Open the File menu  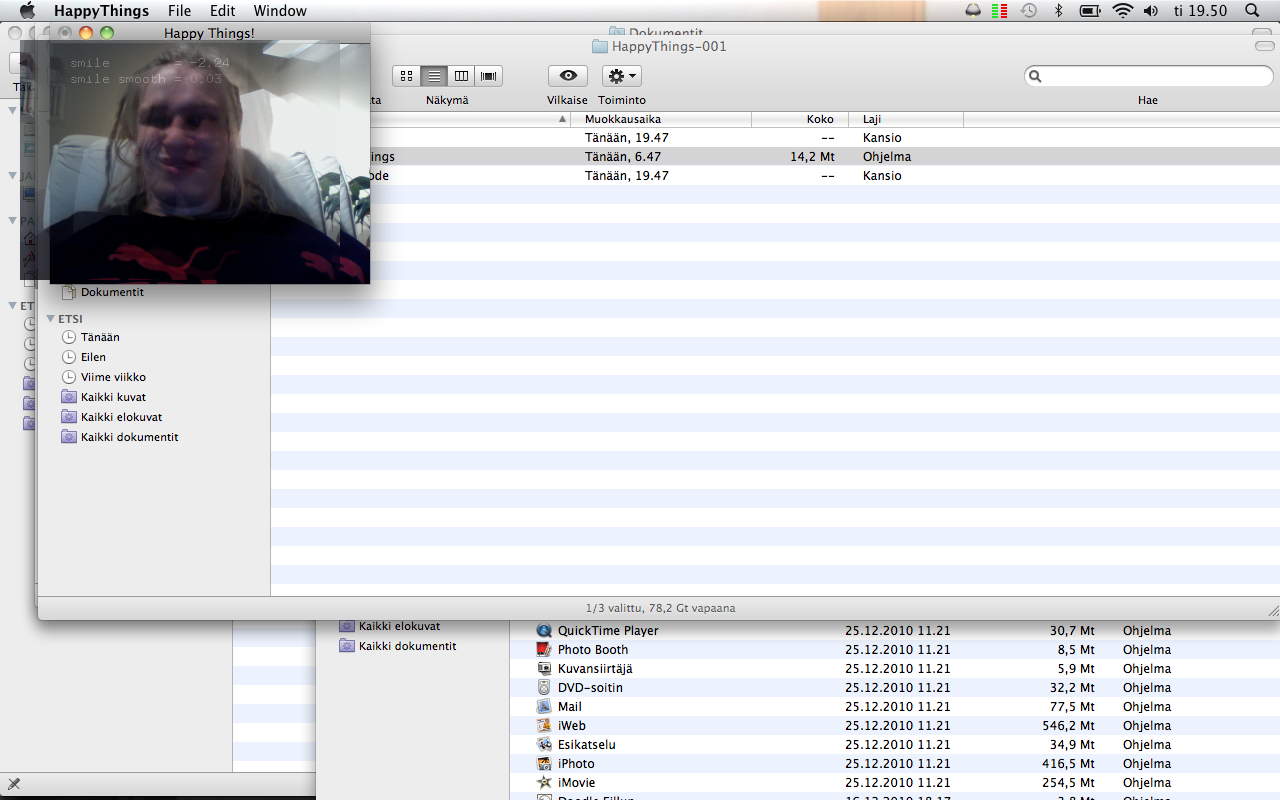(x=179, y=11)
